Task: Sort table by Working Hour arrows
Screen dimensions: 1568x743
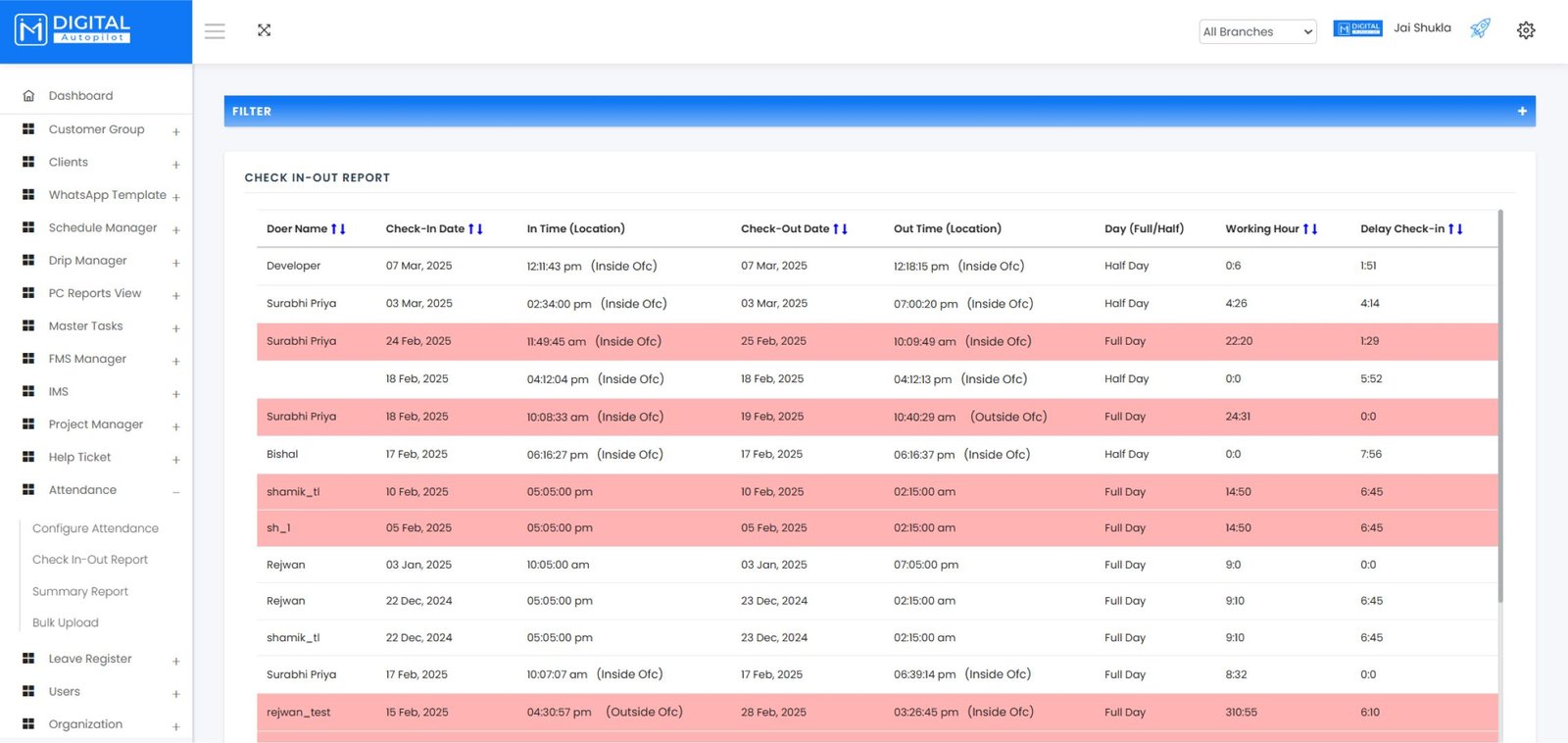Action: (1310, 229)
